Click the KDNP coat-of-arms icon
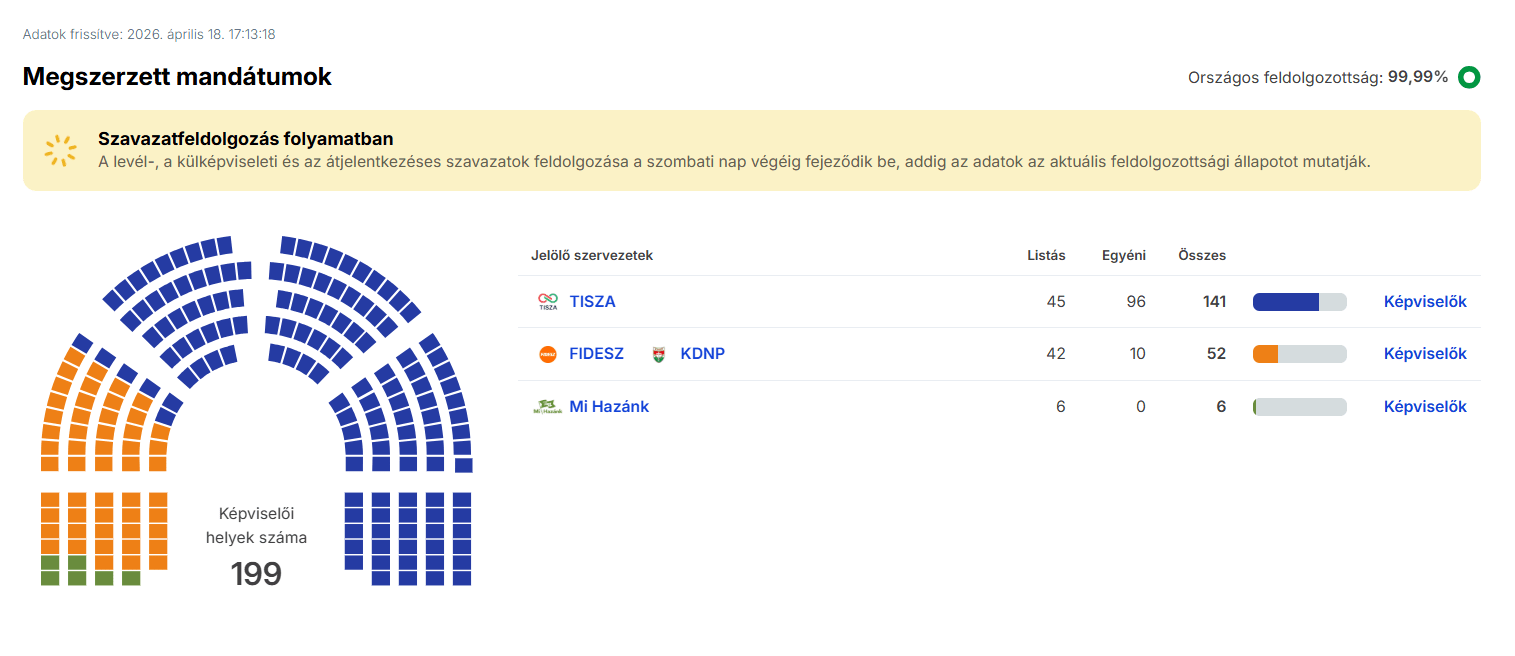 pyautogui.click(x=658, y=354)
